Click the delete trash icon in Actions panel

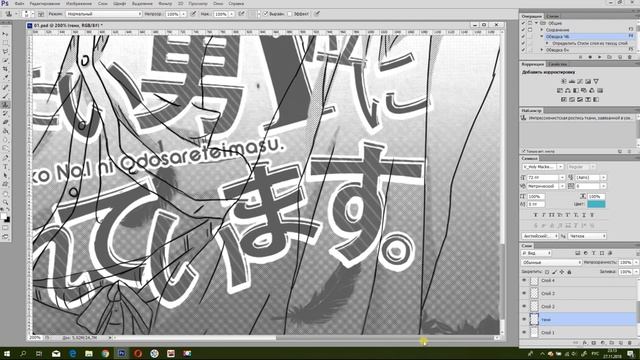pos(629,57)
